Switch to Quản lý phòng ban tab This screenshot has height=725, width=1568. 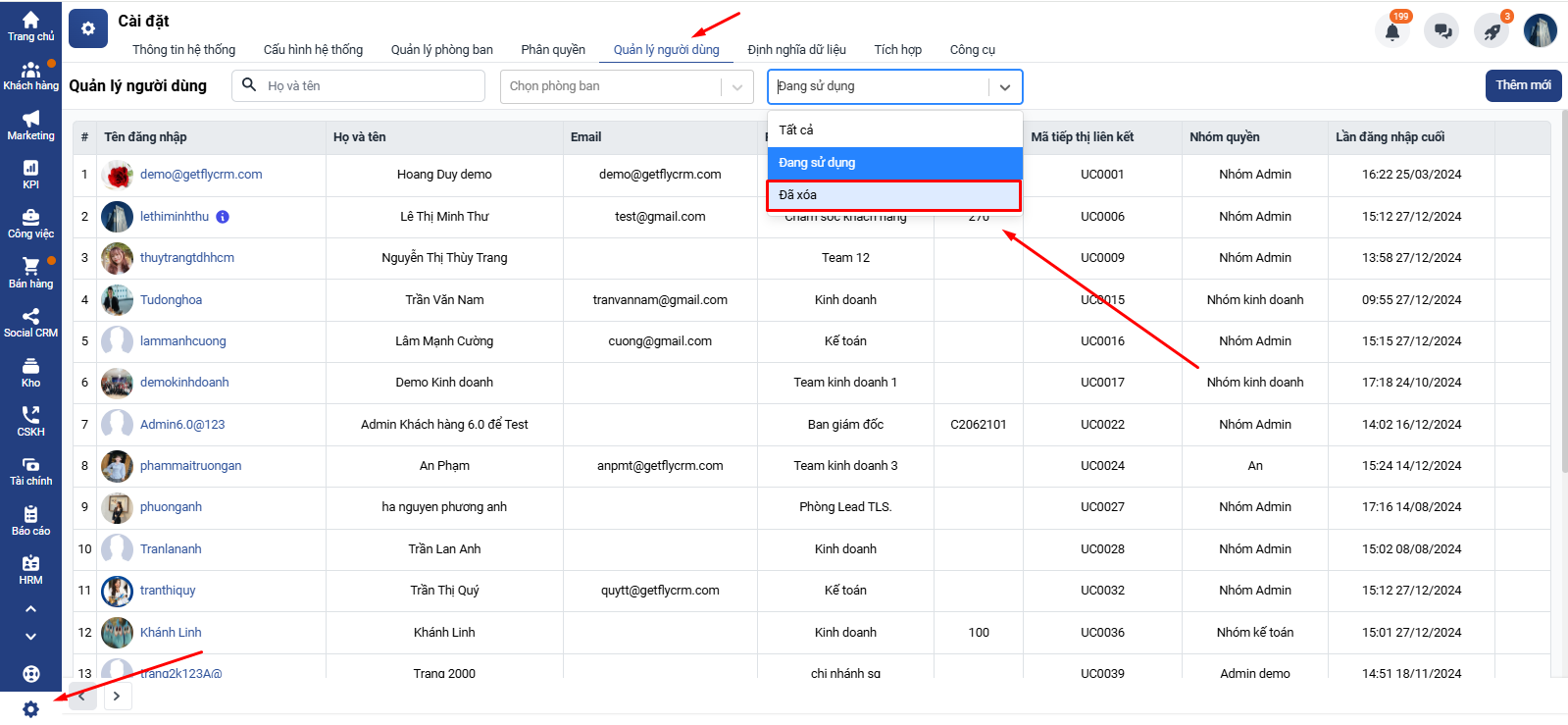[x=441, y=50]
